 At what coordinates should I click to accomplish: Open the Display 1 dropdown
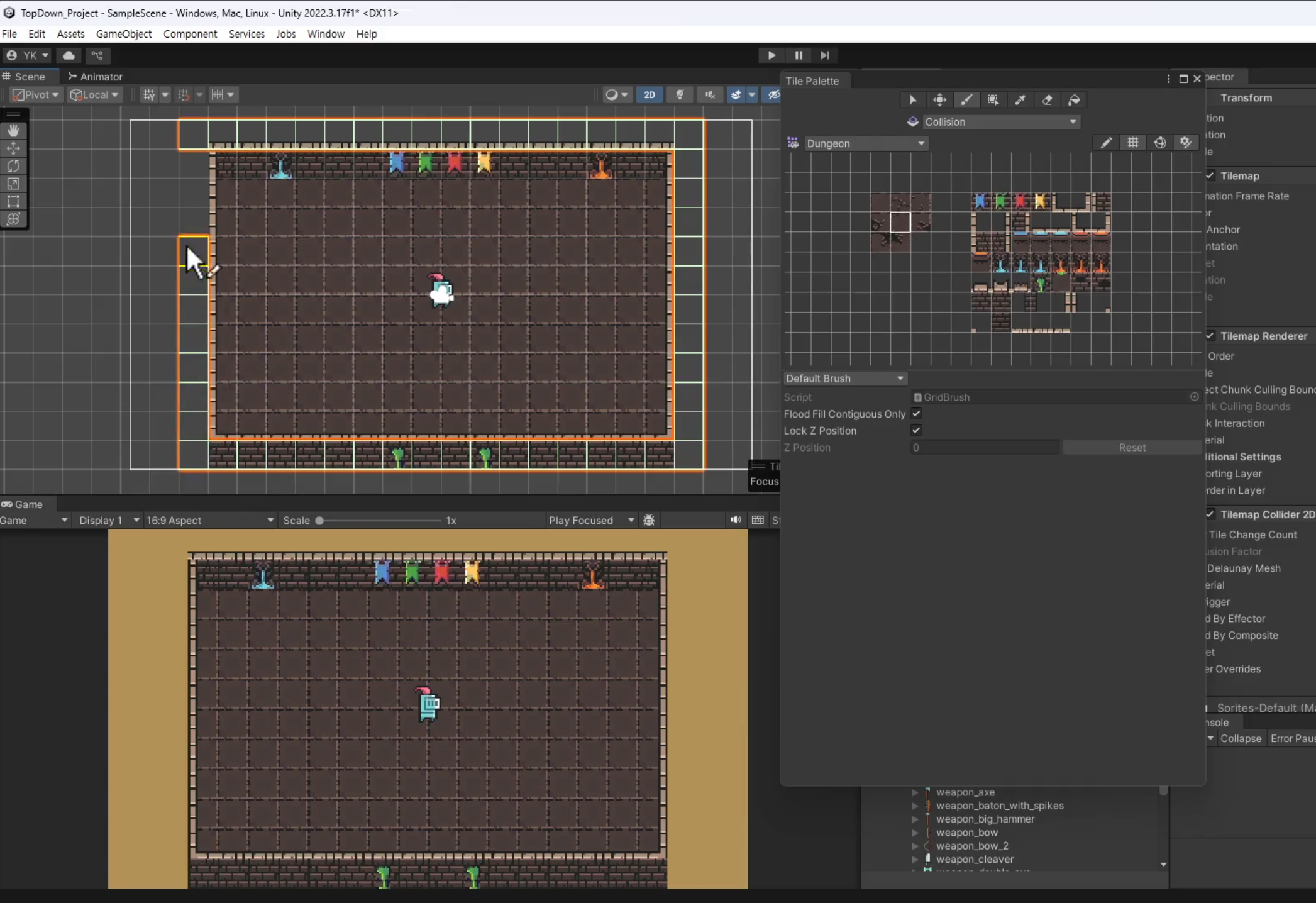coord(109,520)
